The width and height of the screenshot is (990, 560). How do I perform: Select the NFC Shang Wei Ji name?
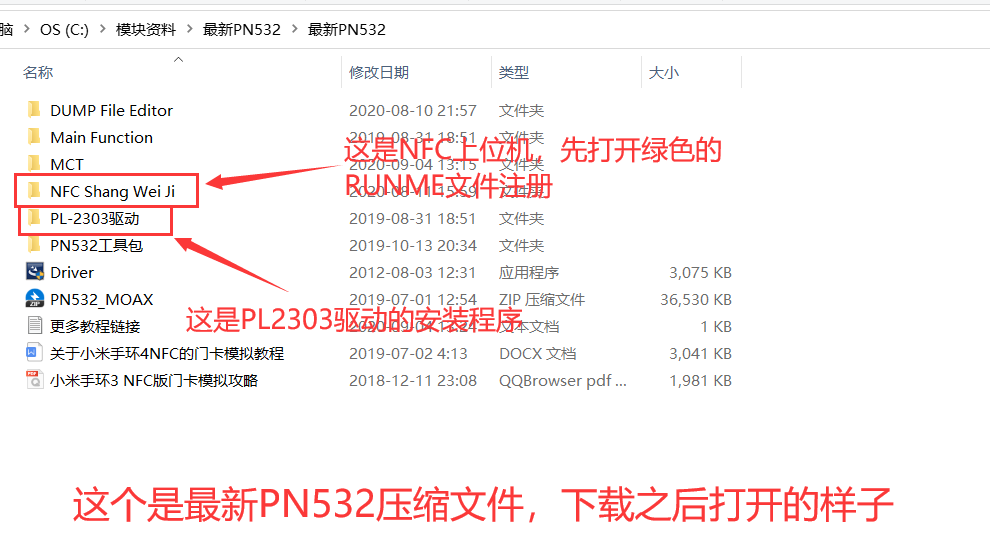[112, 191]
